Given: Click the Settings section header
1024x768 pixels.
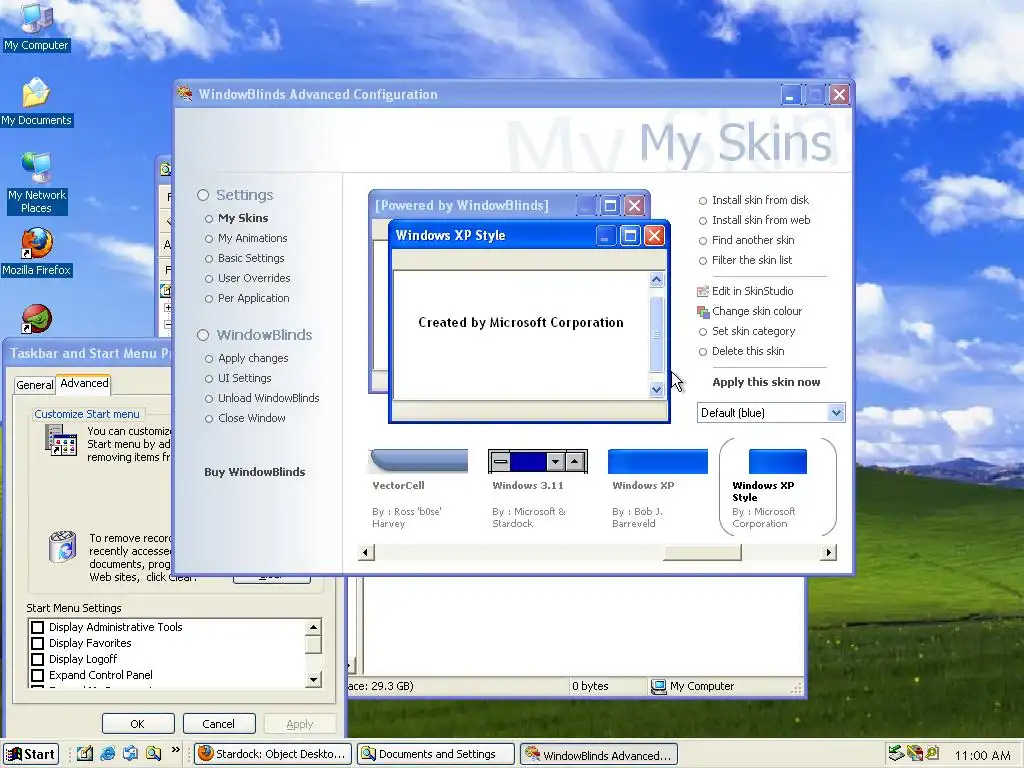Looking at the screenshot, I should coord(235,195).
